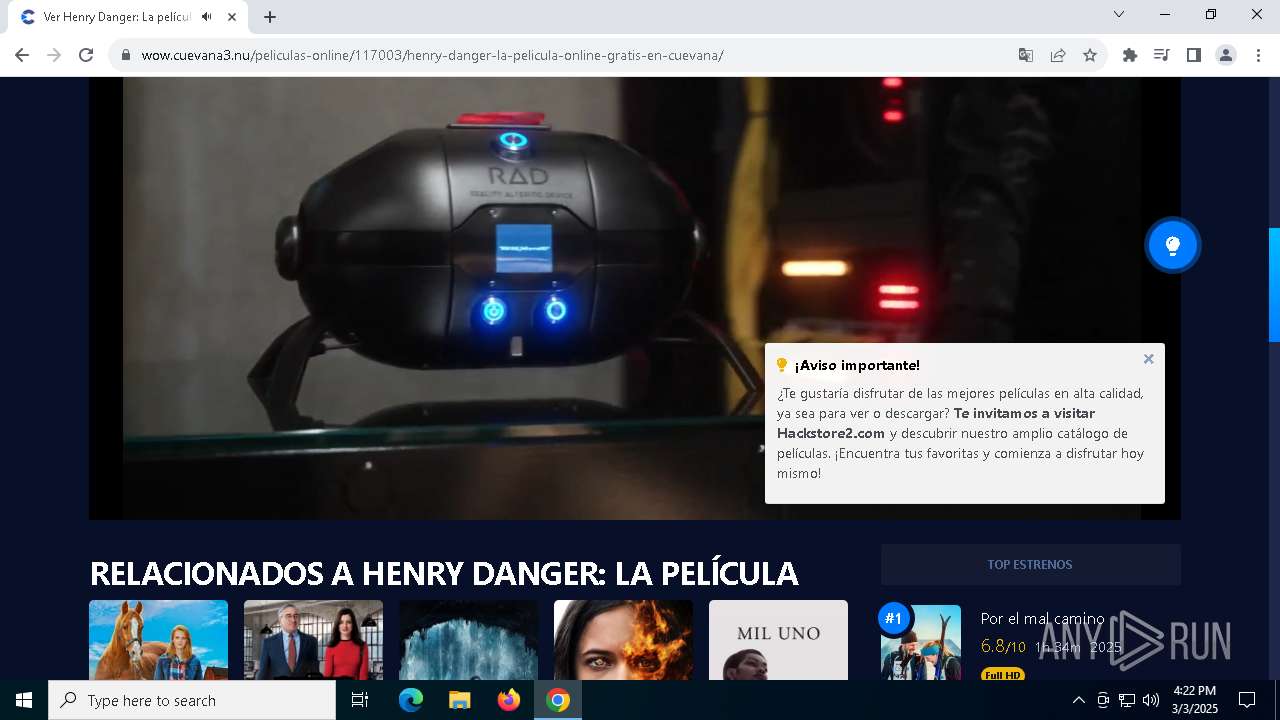Open the #1 ranked movie poster
Image resolution: width=1280 pixels, height=720 pixels.
(920, 642)
